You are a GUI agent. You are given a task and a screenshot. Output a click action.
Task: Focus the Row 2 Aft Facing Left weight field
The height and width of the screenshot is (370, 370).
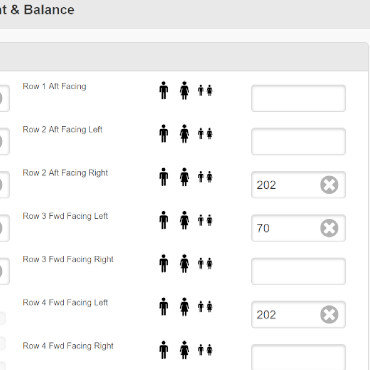tap(298, 141)
